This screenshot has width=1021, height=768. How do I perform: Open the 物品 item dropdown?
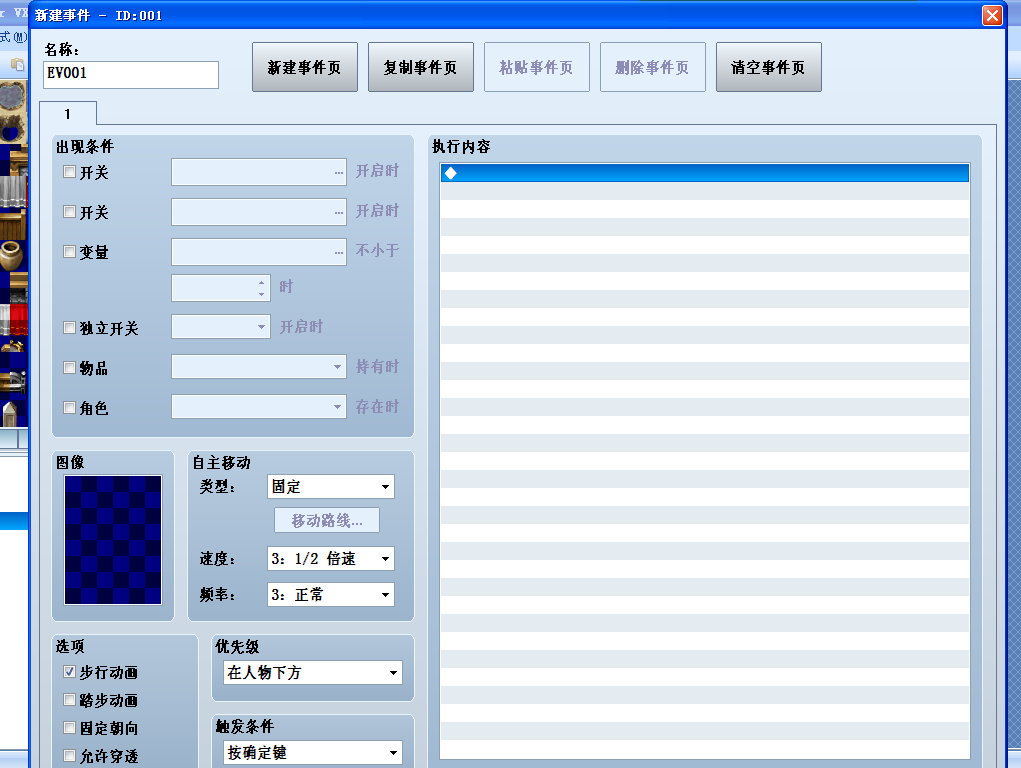[259, 367]
